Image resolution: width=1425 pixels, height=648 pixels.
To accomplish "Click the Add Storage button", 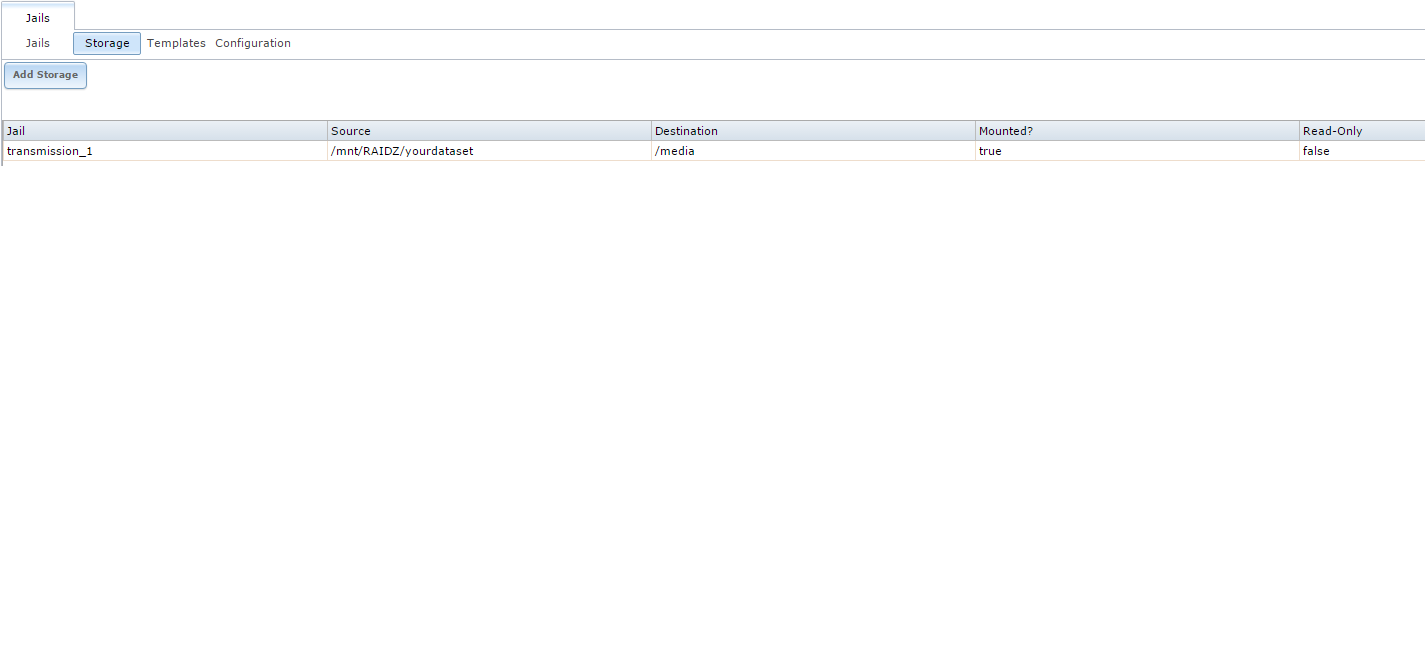I will [x=45, y=75].
